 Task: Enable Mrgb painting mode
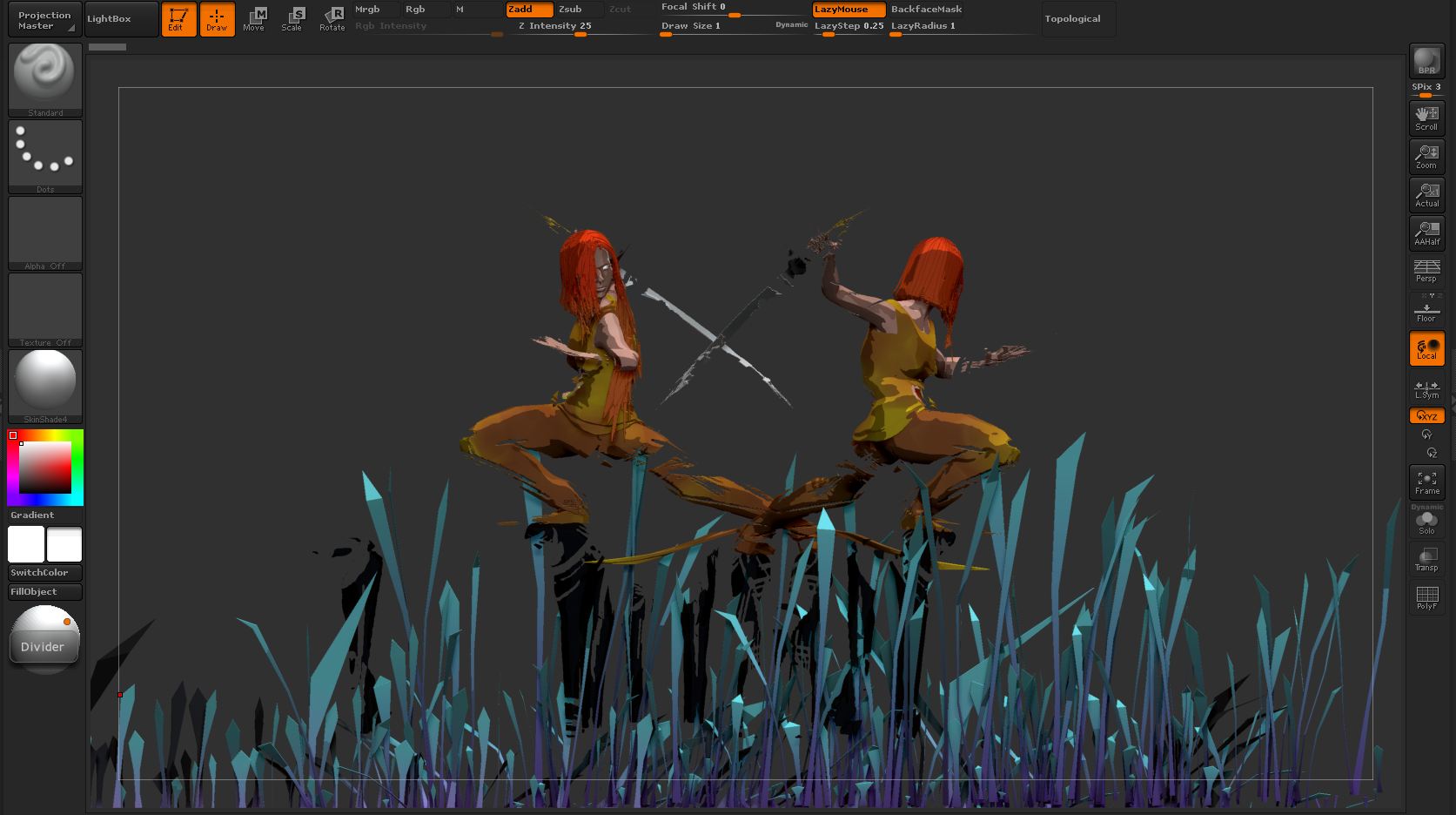click(376, 10)
